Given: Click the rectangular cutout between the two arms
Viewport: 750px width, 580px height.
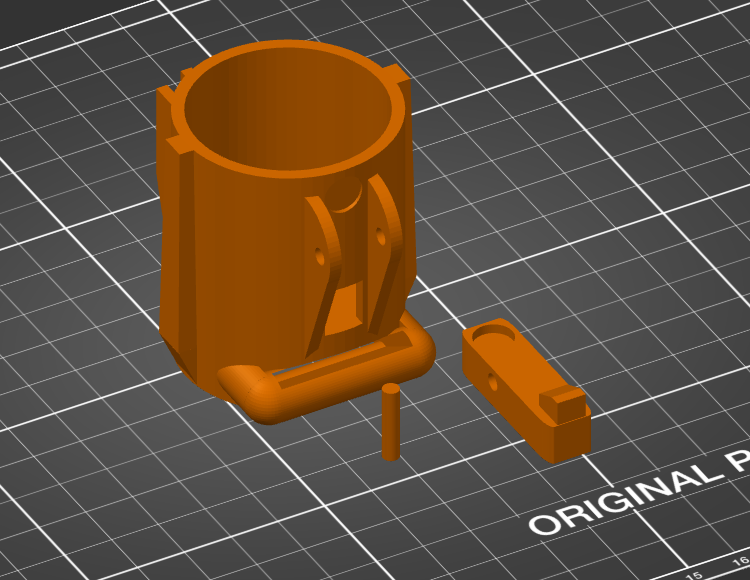Looking at the screenshot, I should click(344, 308).
